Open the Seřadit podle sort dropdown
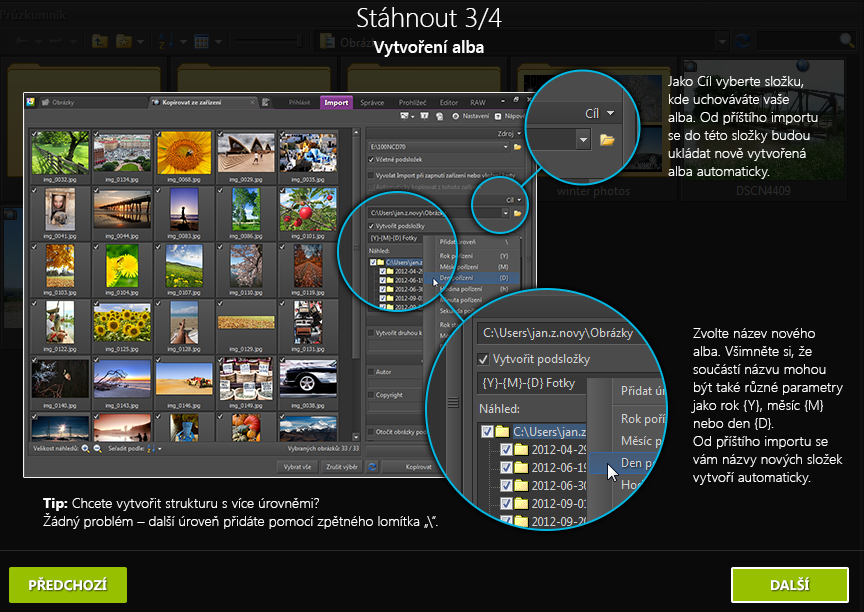864x612 pixels. [x=154, y=449]
